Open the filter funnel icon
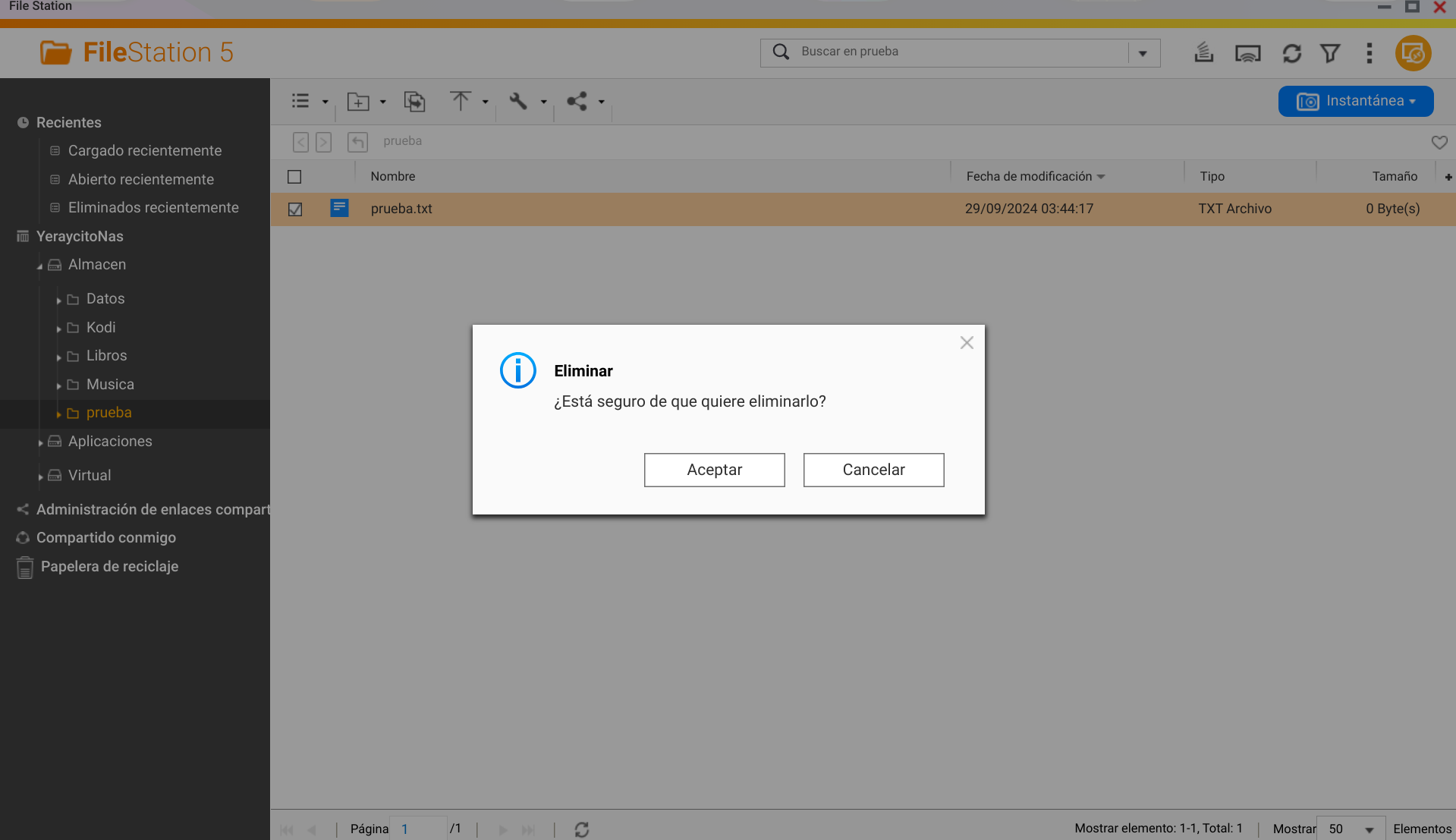The width and height of the screenshot is (1456, 840). click(1330, 53)
